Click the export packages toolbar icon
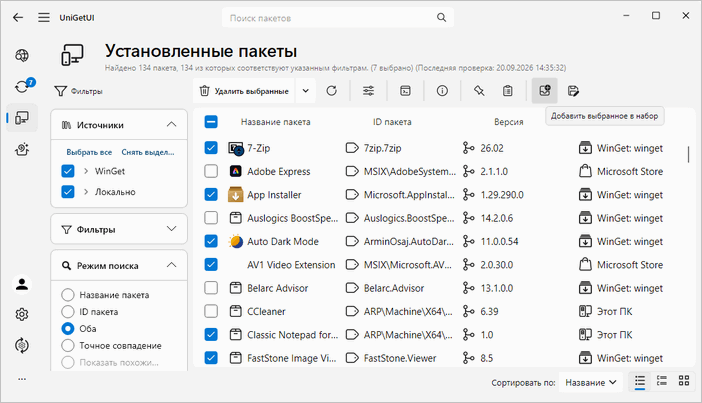Viewport: 702px width, 403px height. click(x=573, y=91)
